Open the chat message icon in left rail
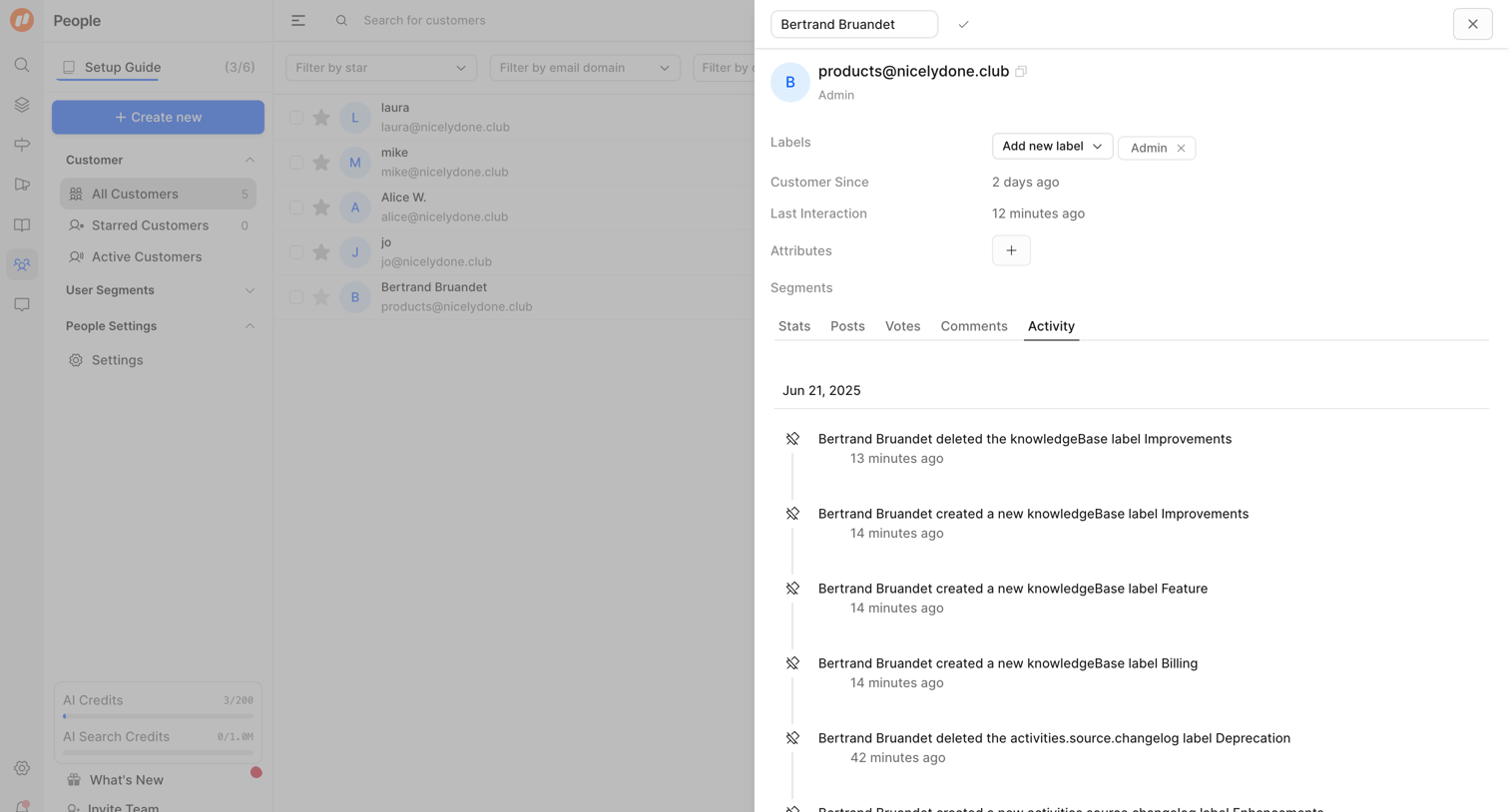The image size is (1509, 812). tap(22, 304)
